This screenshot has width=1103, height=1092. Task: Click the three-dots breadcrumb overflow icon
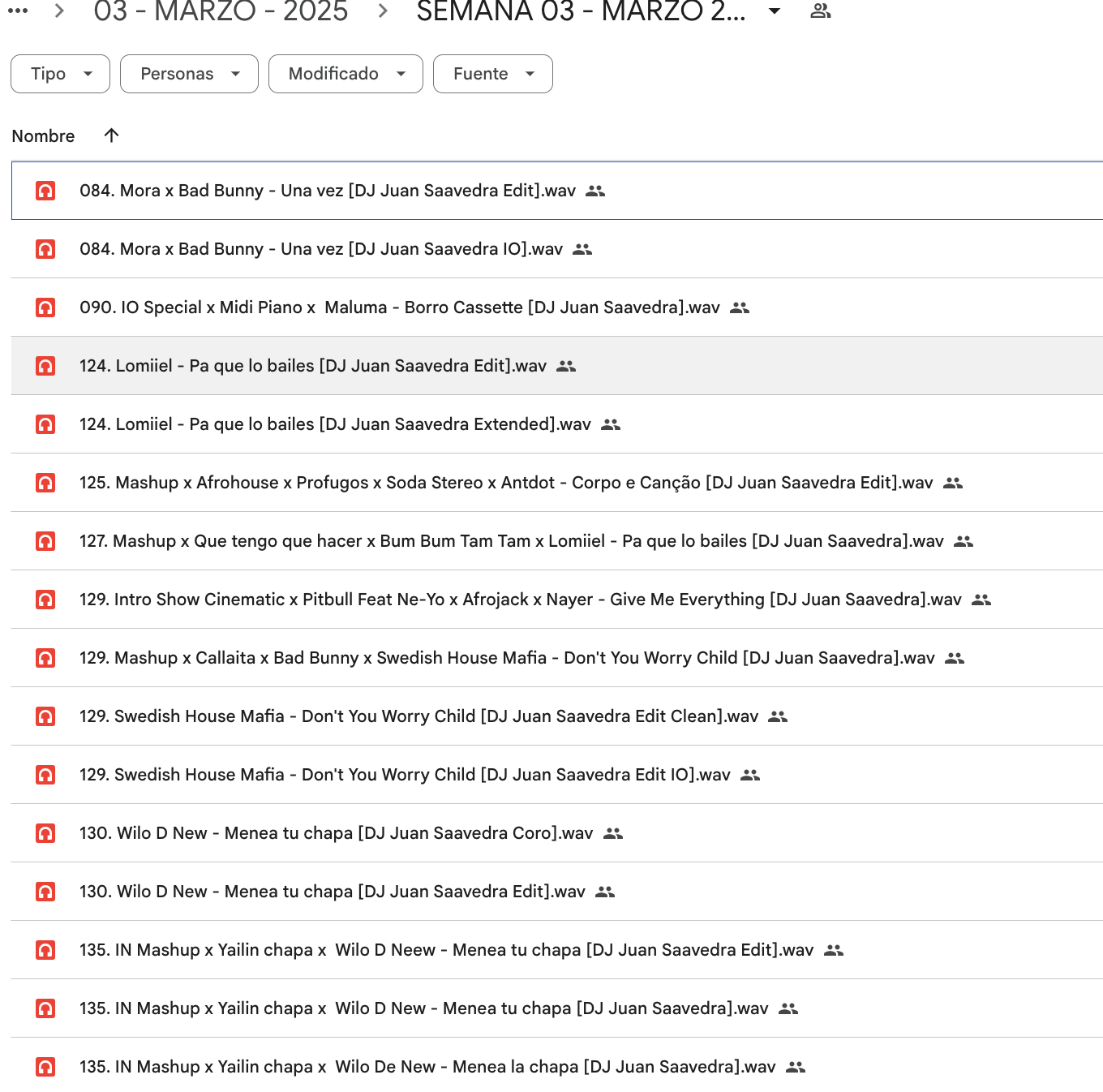[x=18, y=11]
